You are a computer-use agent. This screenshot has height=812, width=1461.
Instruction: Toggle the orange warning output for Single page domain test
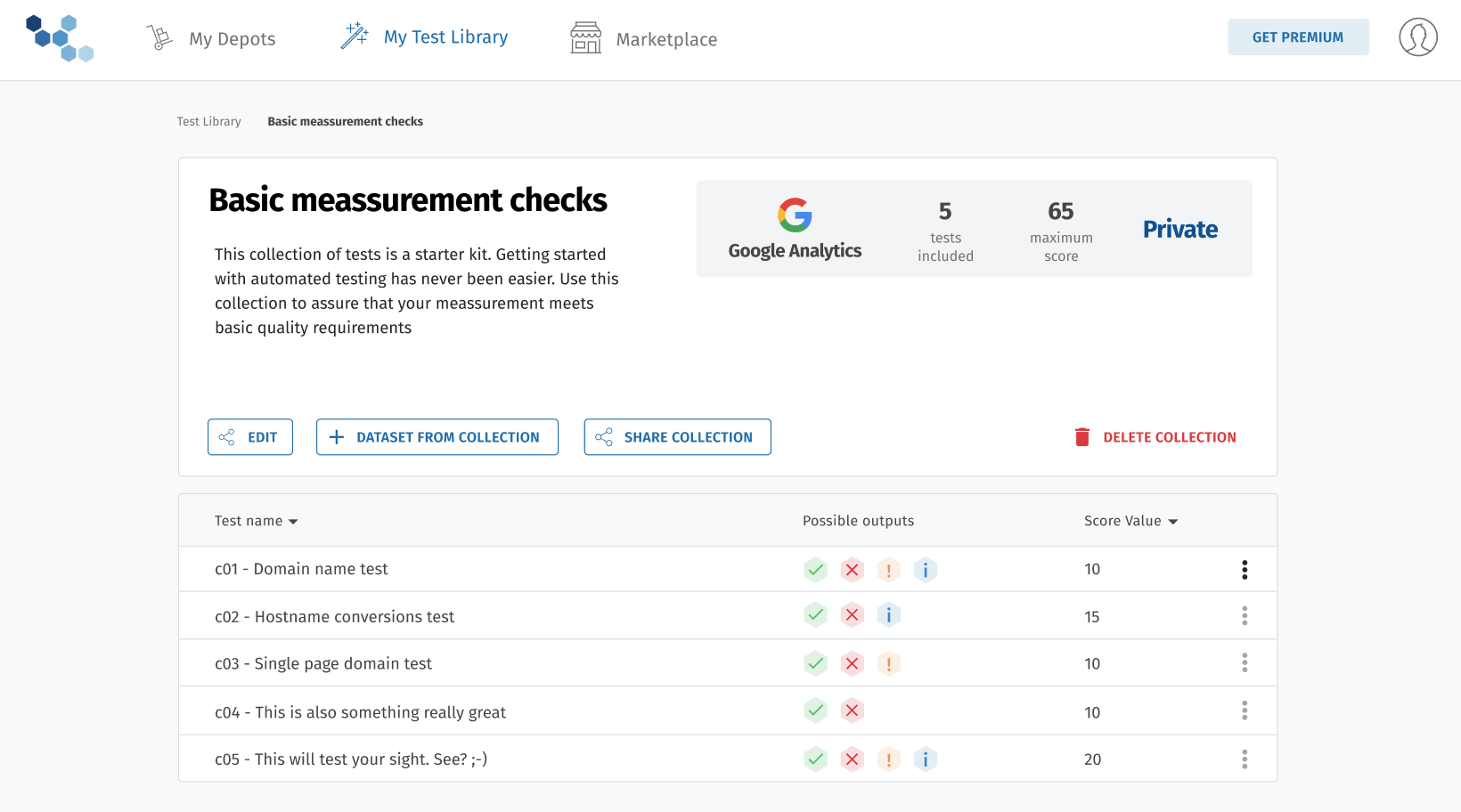(888, 663)
